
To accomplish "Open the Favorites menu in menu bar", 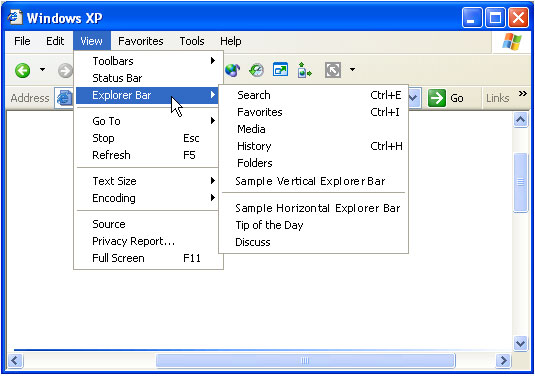I will pyautogui.click(x=141, y=41).
